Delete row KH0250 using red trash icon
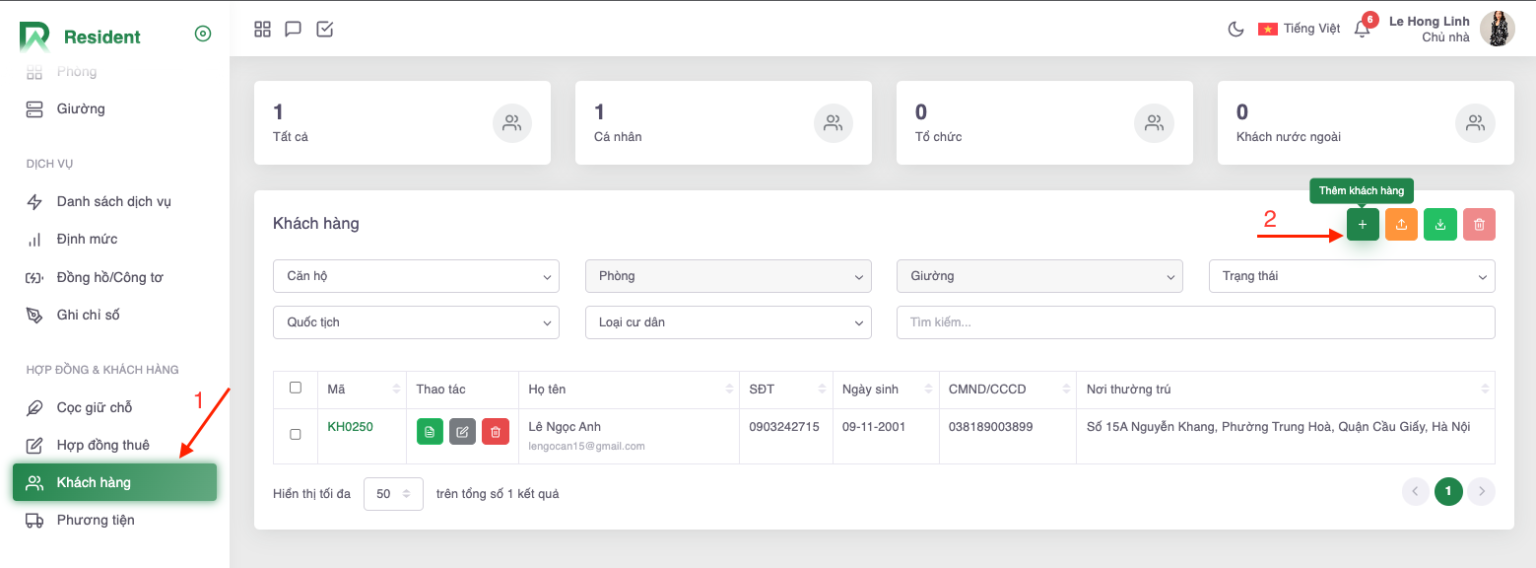The image size is (1536, 568). point(495,432)
